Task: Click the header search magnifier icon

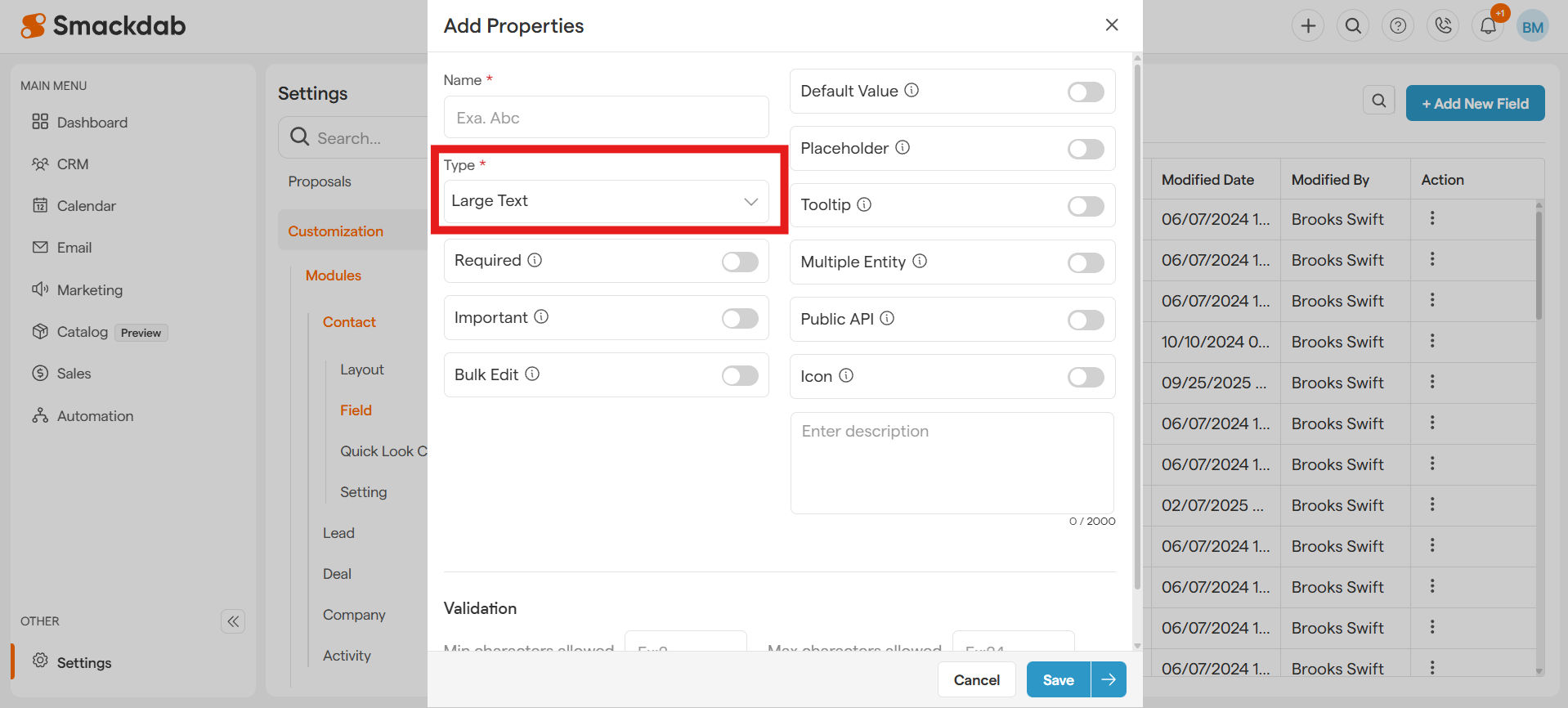Action: click(x=1353, y=26)
